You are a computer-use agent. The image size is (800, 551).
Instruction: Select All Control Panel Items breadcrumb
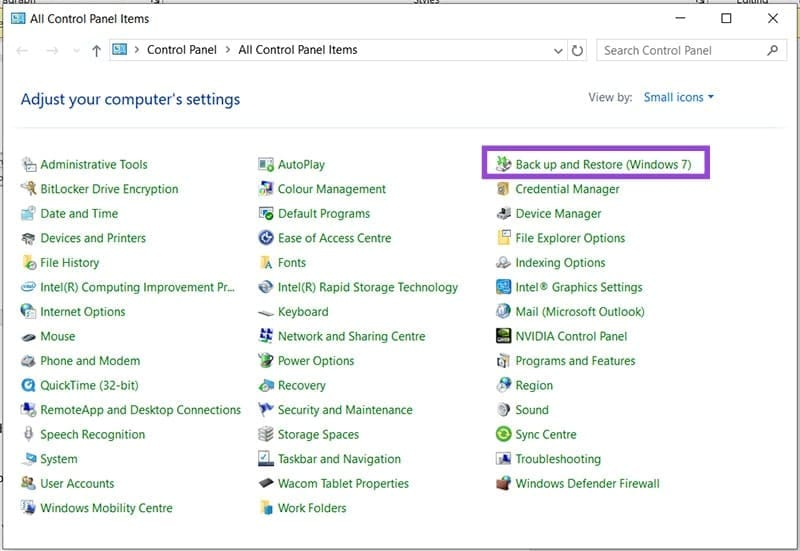pyautogui.click(x=297, y=50)
